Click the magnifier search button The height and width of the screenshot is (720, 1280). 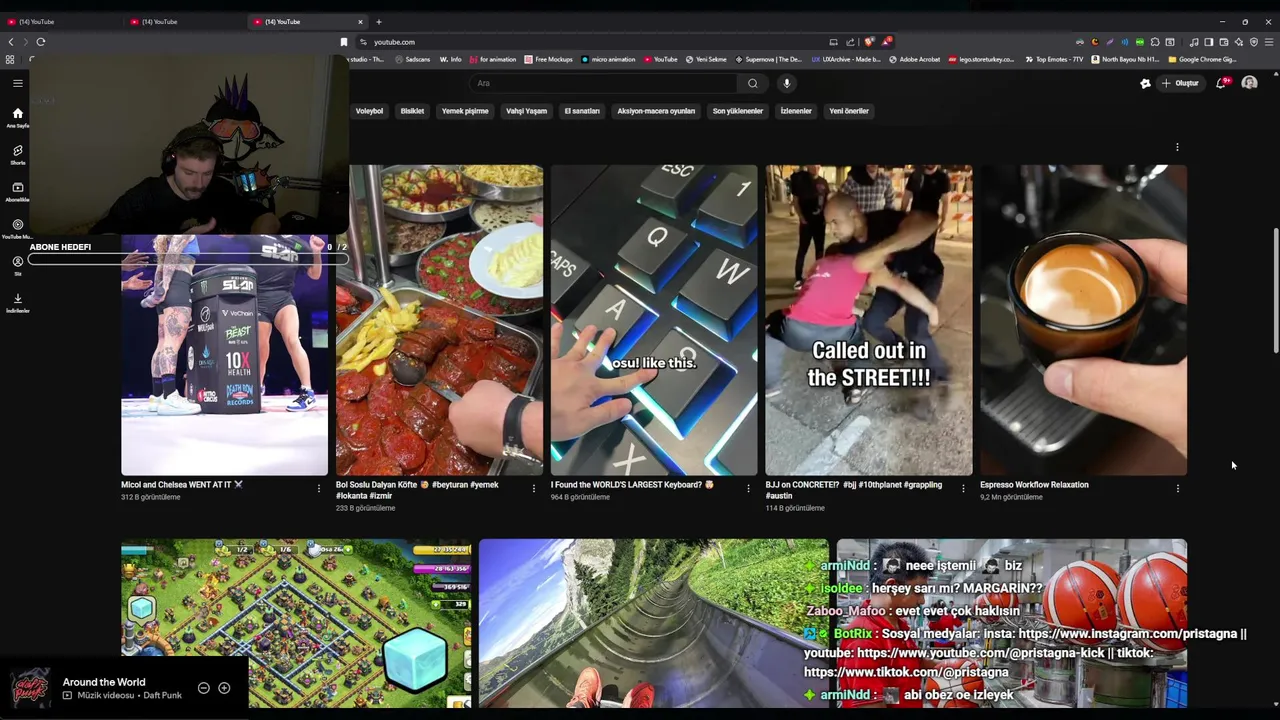(x=752, y=83)
